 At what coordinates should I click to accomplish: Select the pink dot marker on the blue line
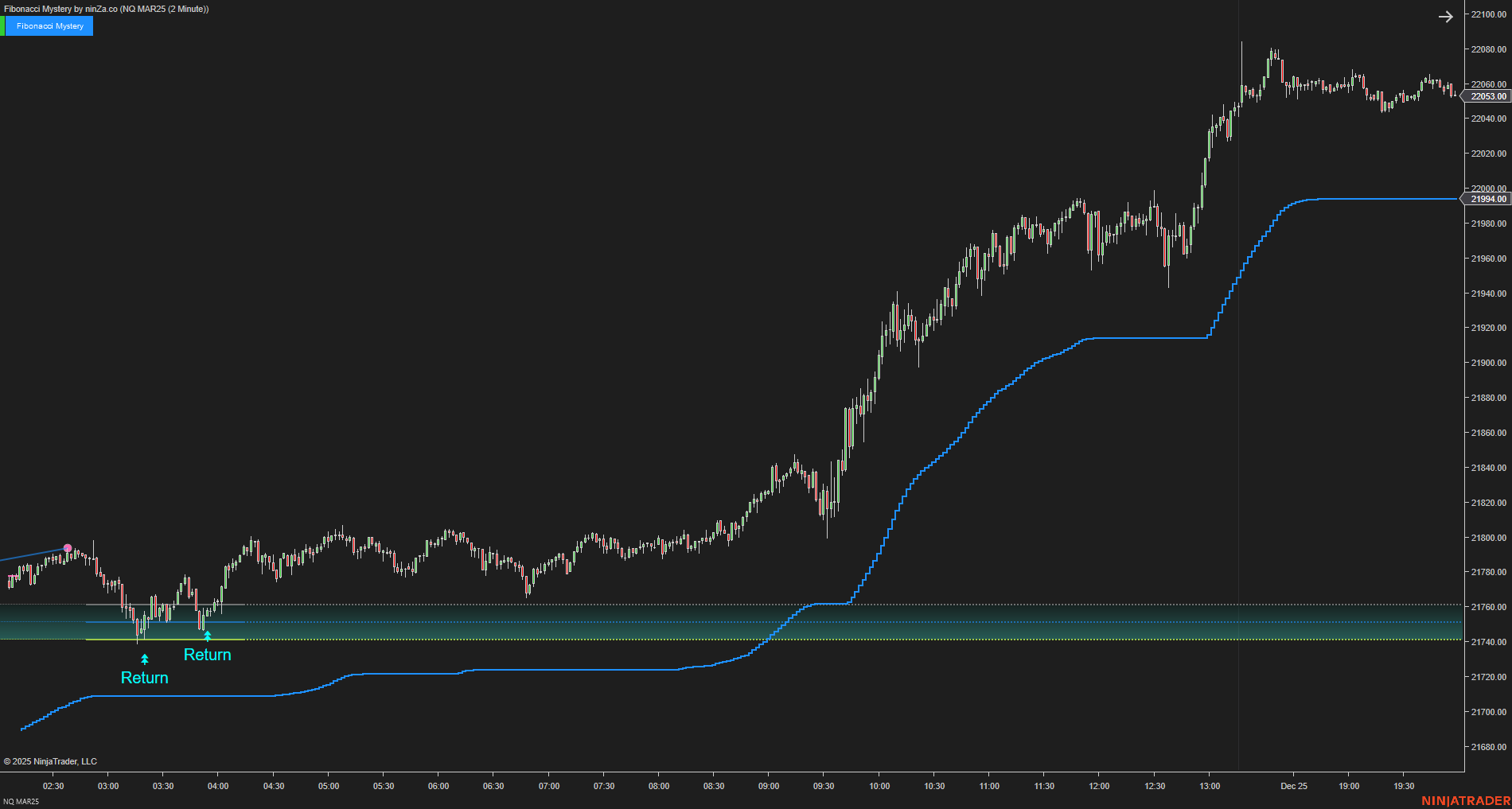coord(68,548)
